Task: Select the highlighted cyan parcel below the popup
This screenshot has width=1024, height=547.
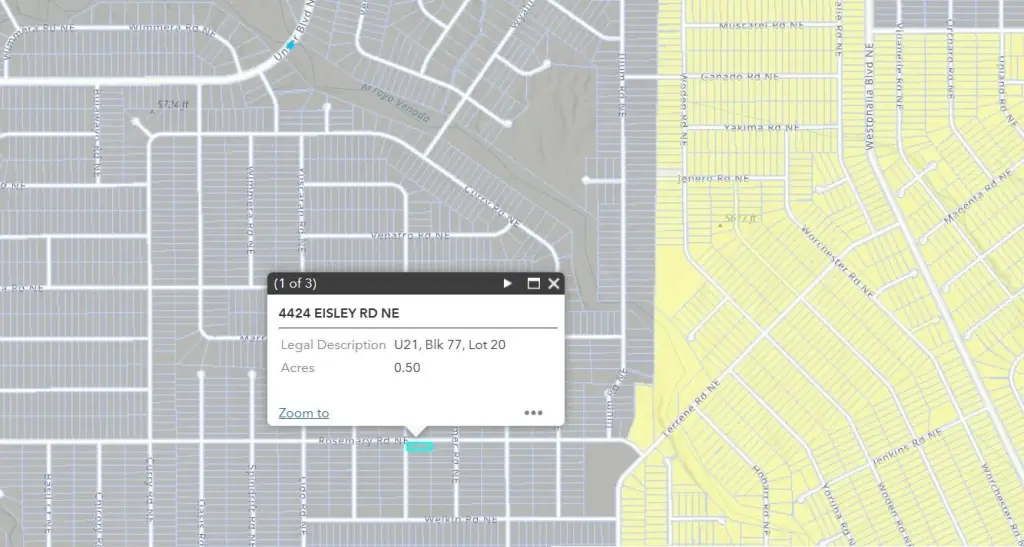Action: 419,447
